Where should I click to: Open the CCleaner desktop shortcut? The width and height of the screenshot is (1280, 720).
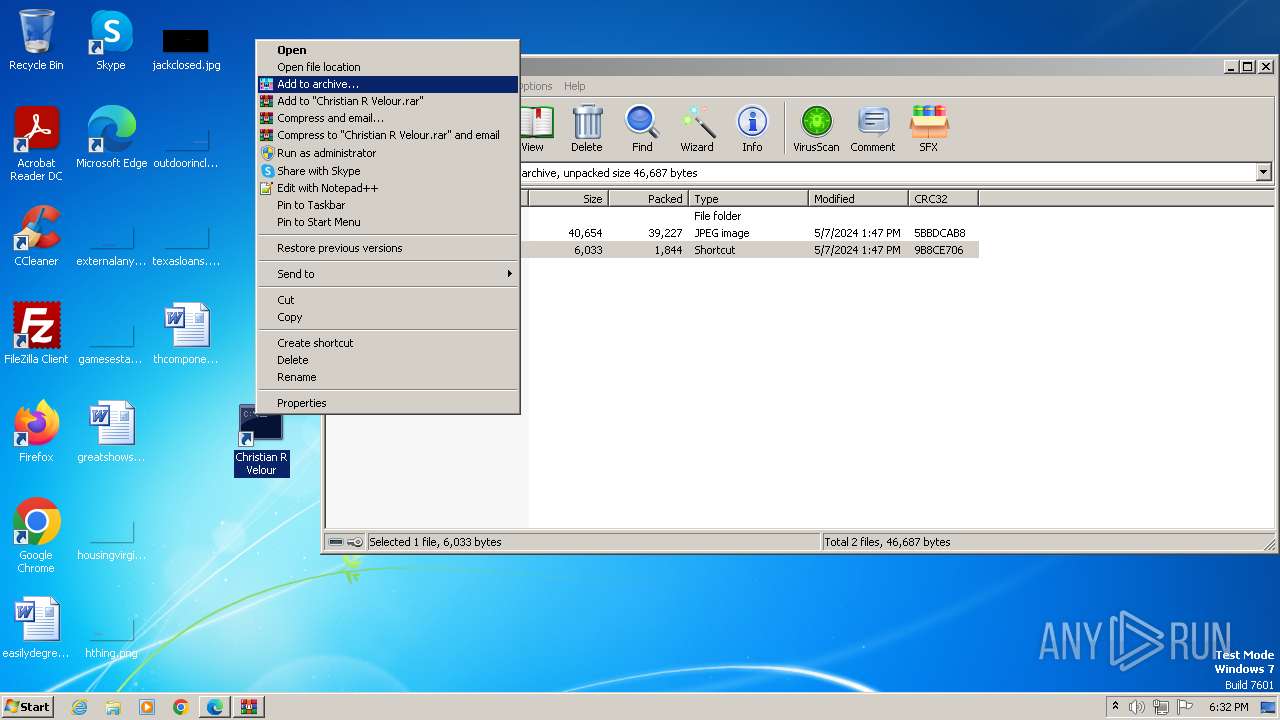coord(36,236)
